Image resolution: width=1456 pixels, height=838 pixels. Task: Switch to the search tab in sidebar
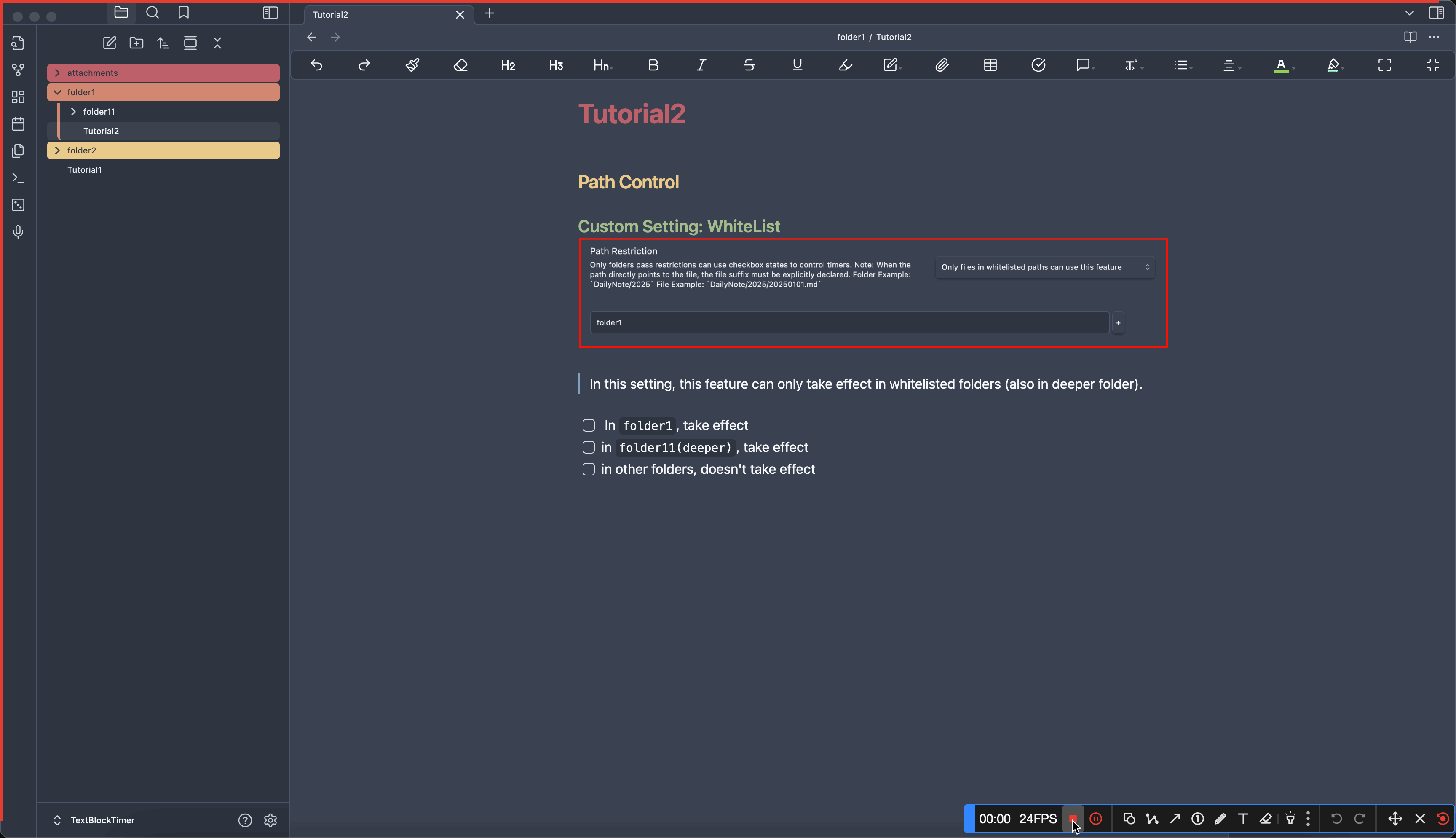coord(153,13)
